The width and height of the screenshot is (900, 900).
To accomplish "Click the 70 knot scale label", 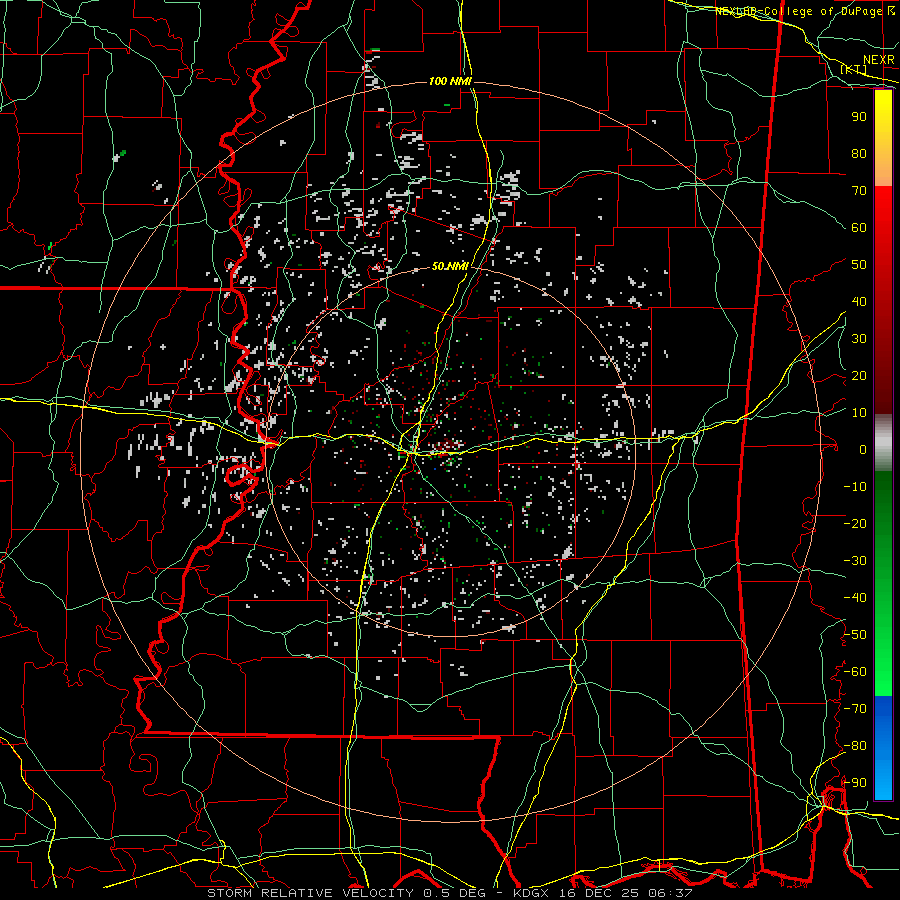I will [x=859, y=191].
